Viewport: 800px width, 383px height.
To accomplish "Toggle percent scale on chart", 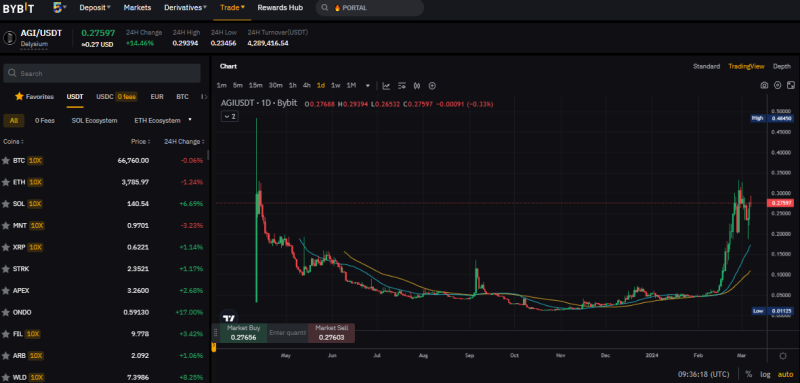I will pos(748,374).
